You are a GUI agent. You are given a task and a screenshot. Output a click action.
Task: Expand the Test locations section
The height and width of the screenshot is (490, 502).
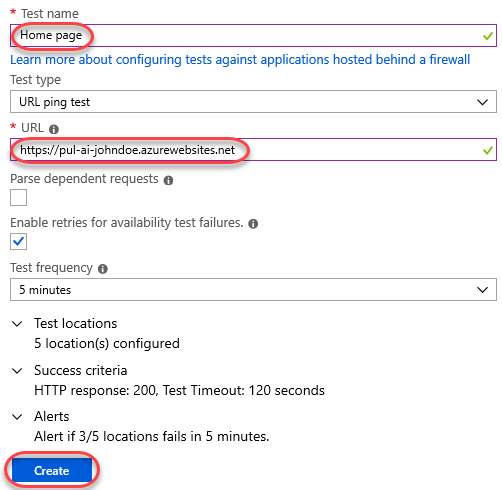17,324
